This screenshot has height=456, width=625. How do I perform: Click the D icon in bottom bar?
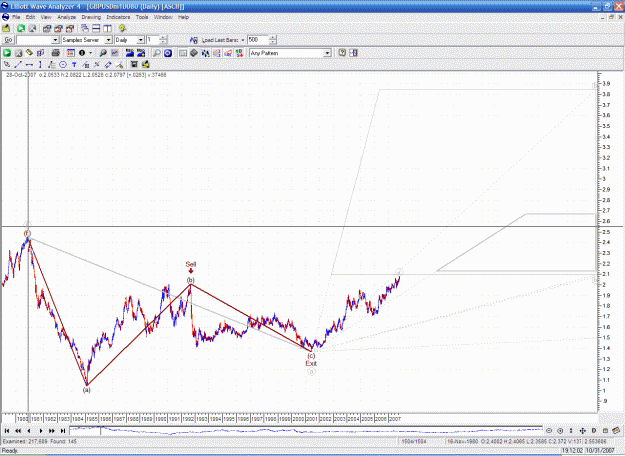point(594,431)
